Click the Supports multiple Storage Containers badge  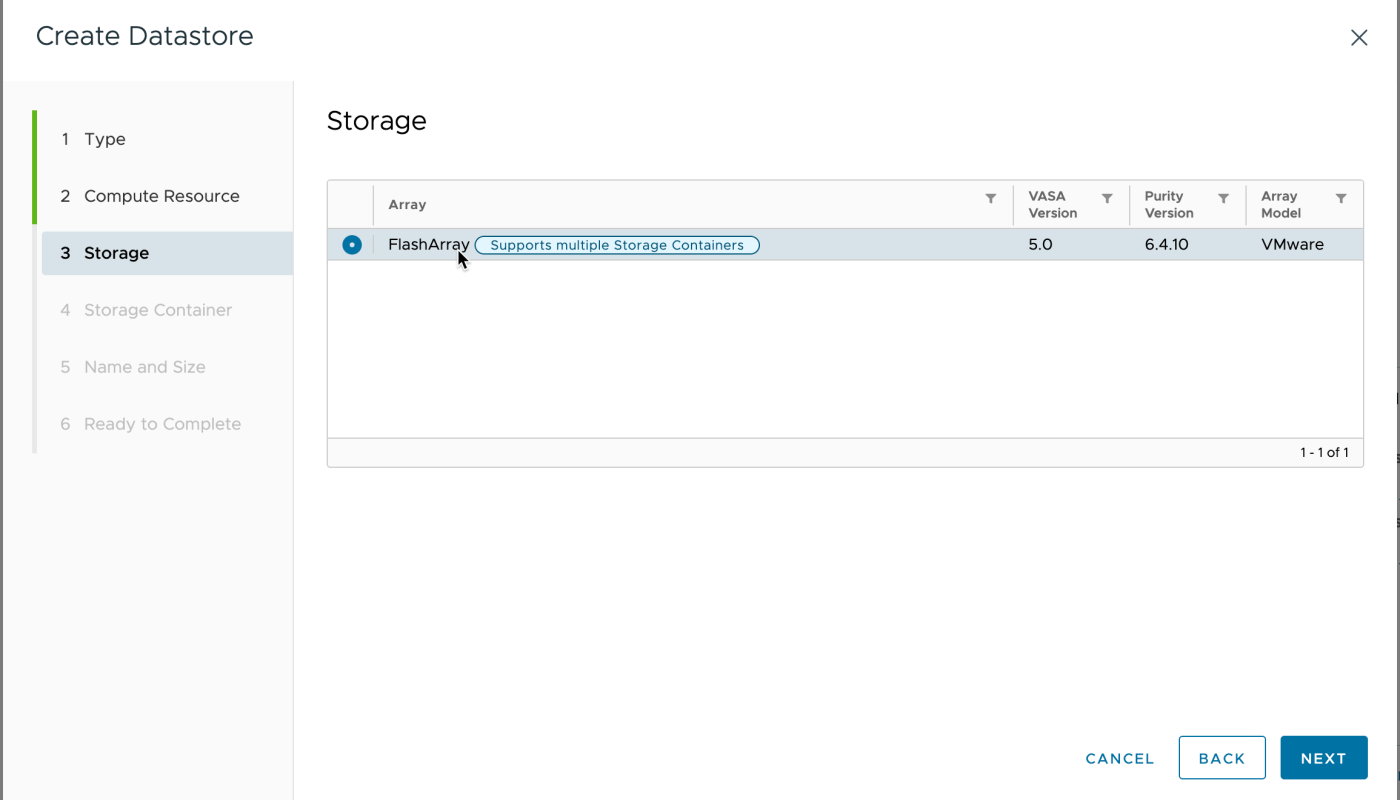pyautogui.click(x=616, y=245)
